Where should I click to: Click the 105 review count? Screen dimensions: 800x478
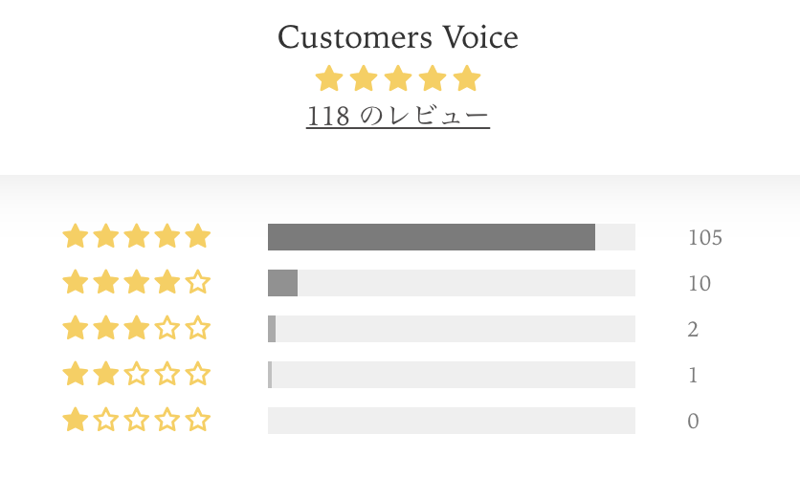click(x=705, y=238)
